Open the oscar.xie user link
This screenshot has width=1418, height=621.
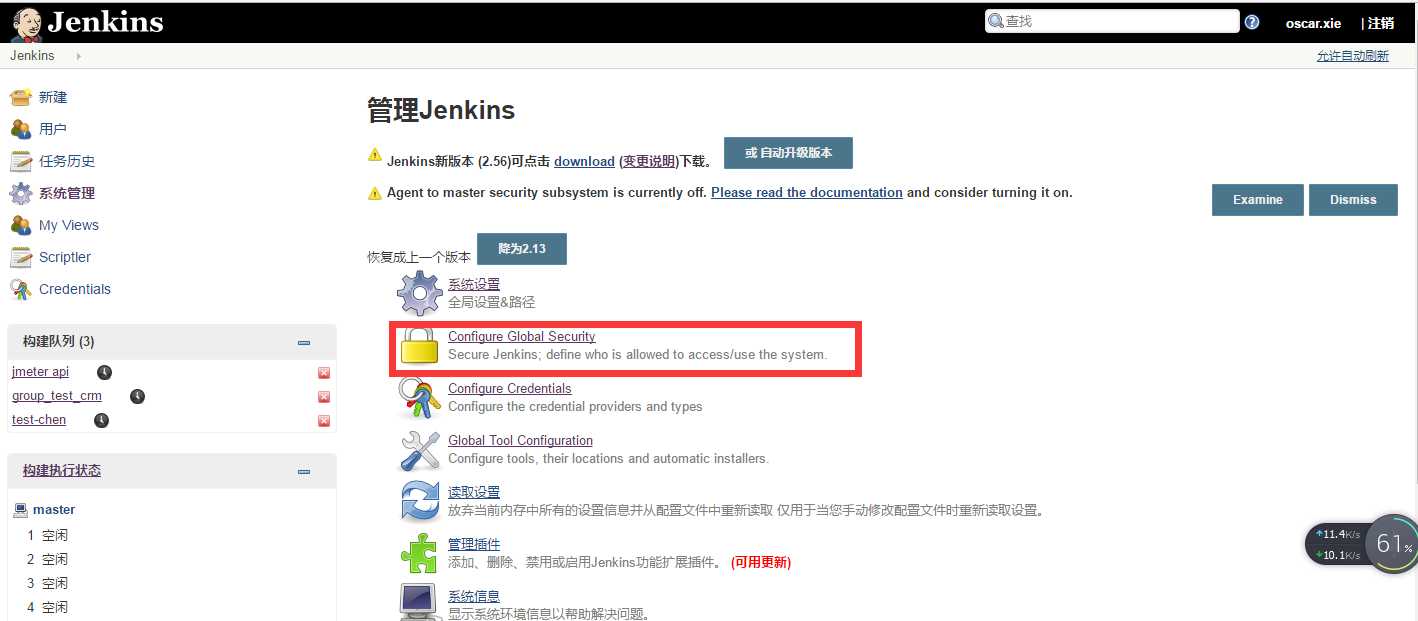tap(1313, 23)
